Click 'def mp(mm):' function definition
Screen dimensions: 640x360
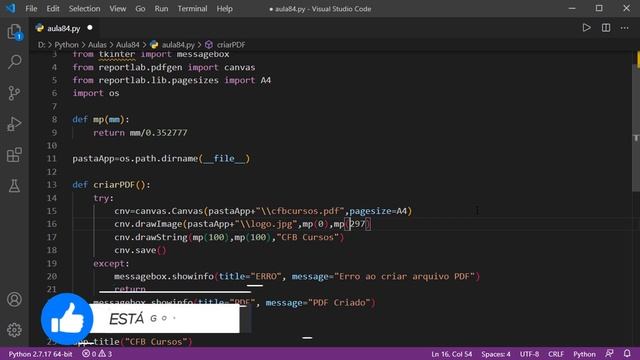[101, 119]
